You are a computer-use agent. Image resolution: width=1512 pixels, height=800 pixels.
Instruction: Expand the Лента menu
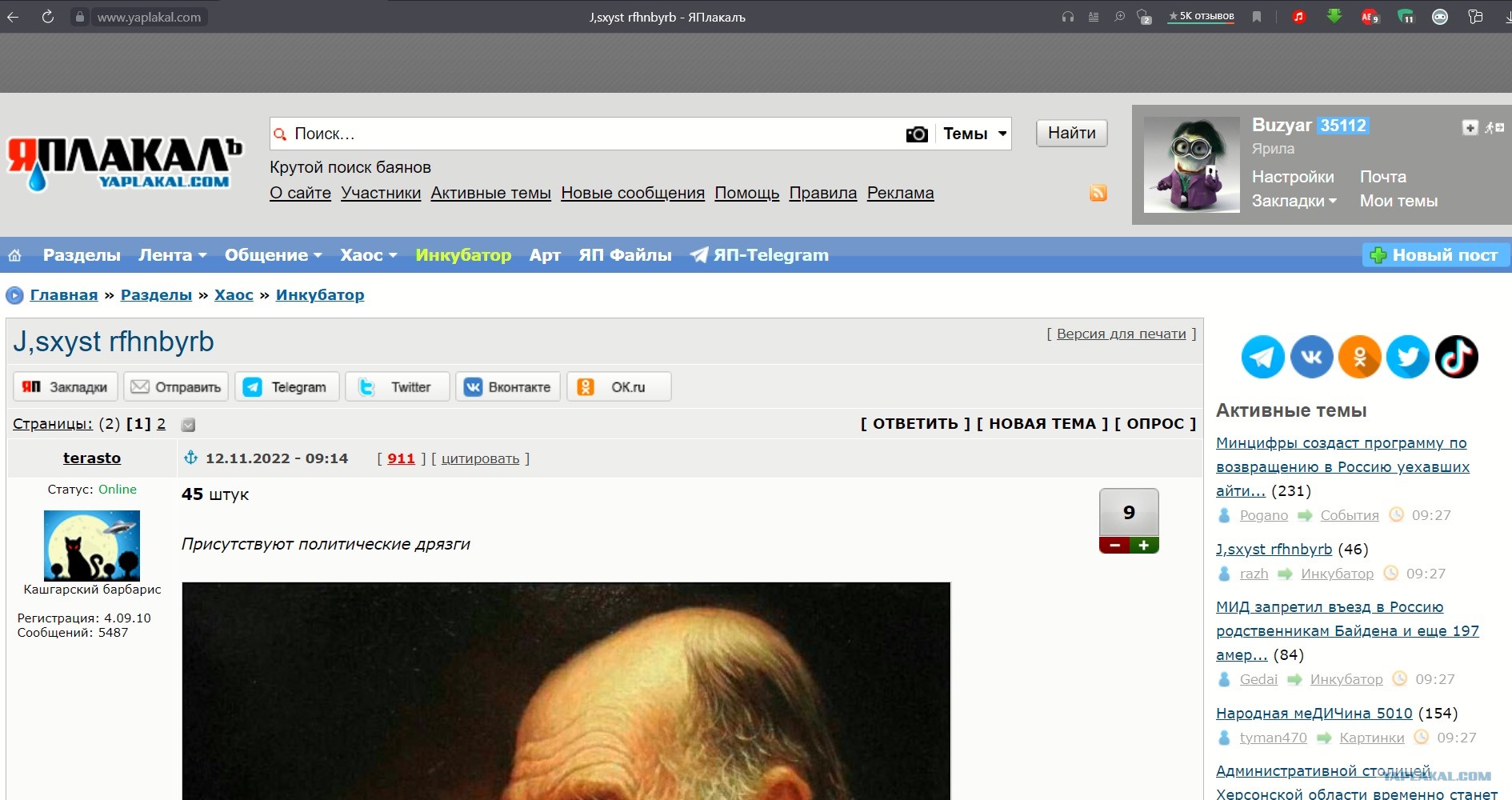[172, 255]
